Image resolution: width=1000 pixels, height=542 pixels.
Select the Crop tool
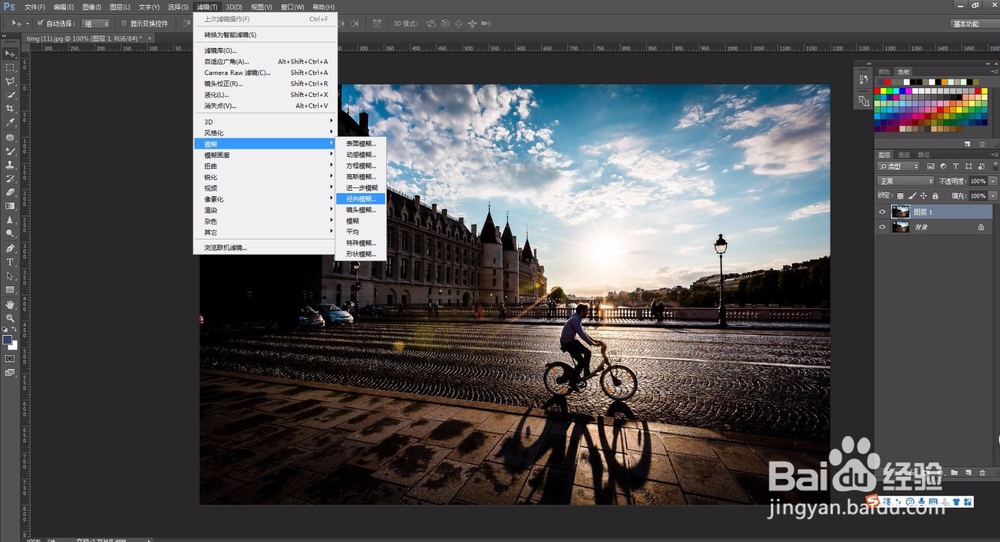(10, 109)
